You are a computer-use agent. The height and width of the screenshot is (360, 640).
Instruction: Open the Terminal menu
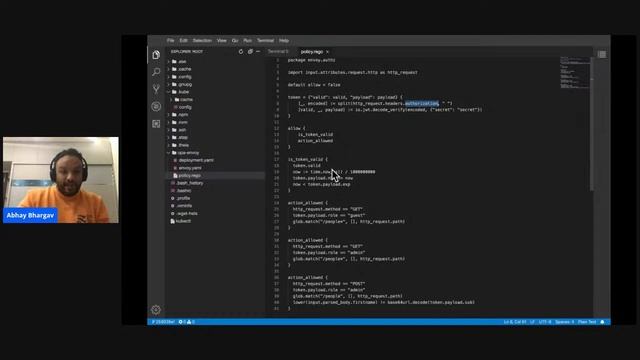coord(265,40)
